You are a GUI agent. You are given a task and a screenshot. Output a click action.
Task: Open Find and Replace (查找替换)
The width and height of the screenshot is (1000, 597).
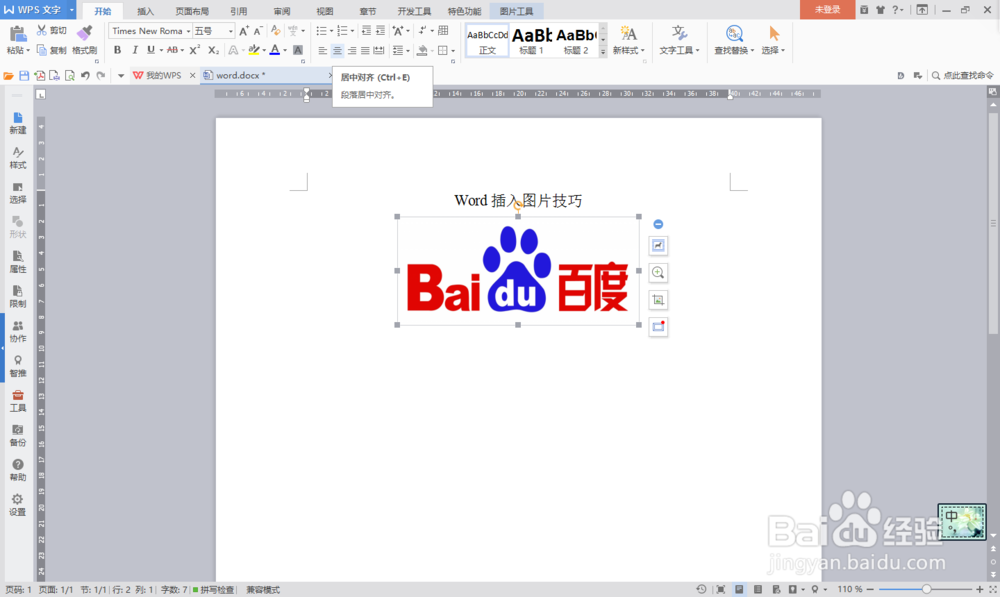tap(732, 40)
